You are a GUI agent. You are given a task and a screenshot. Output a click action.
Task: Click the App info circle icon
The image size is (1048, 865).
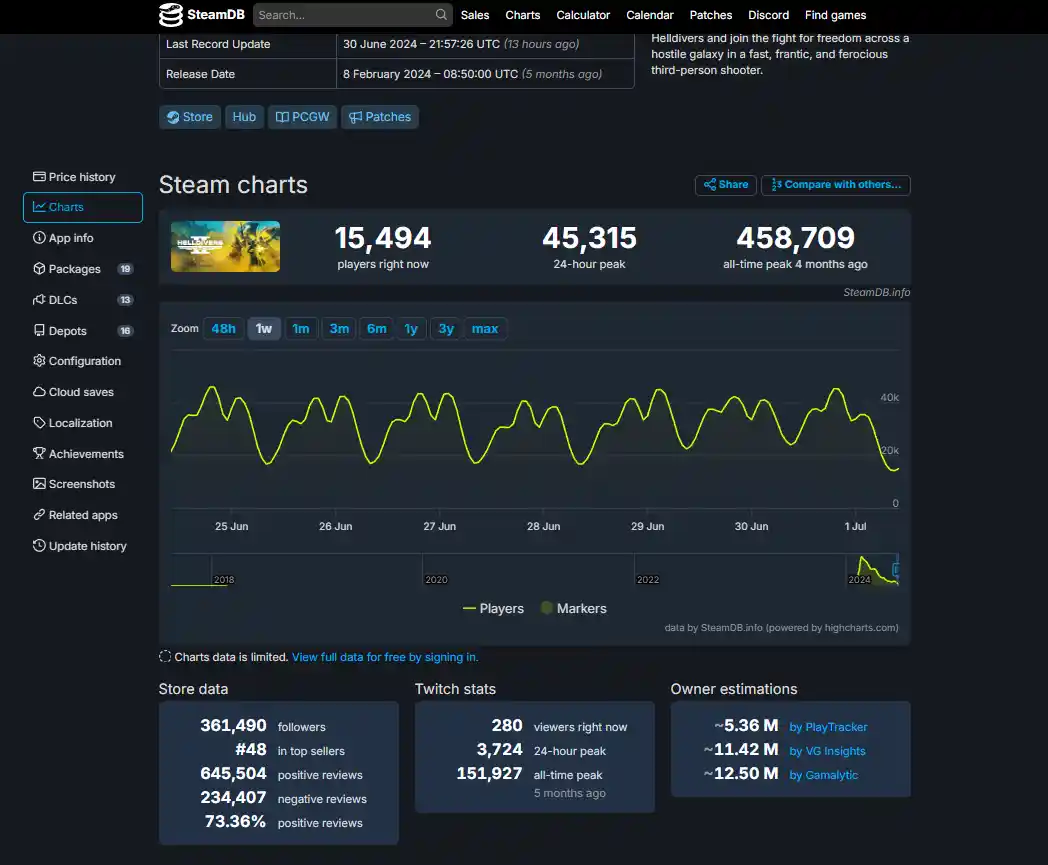pos(39,238)
